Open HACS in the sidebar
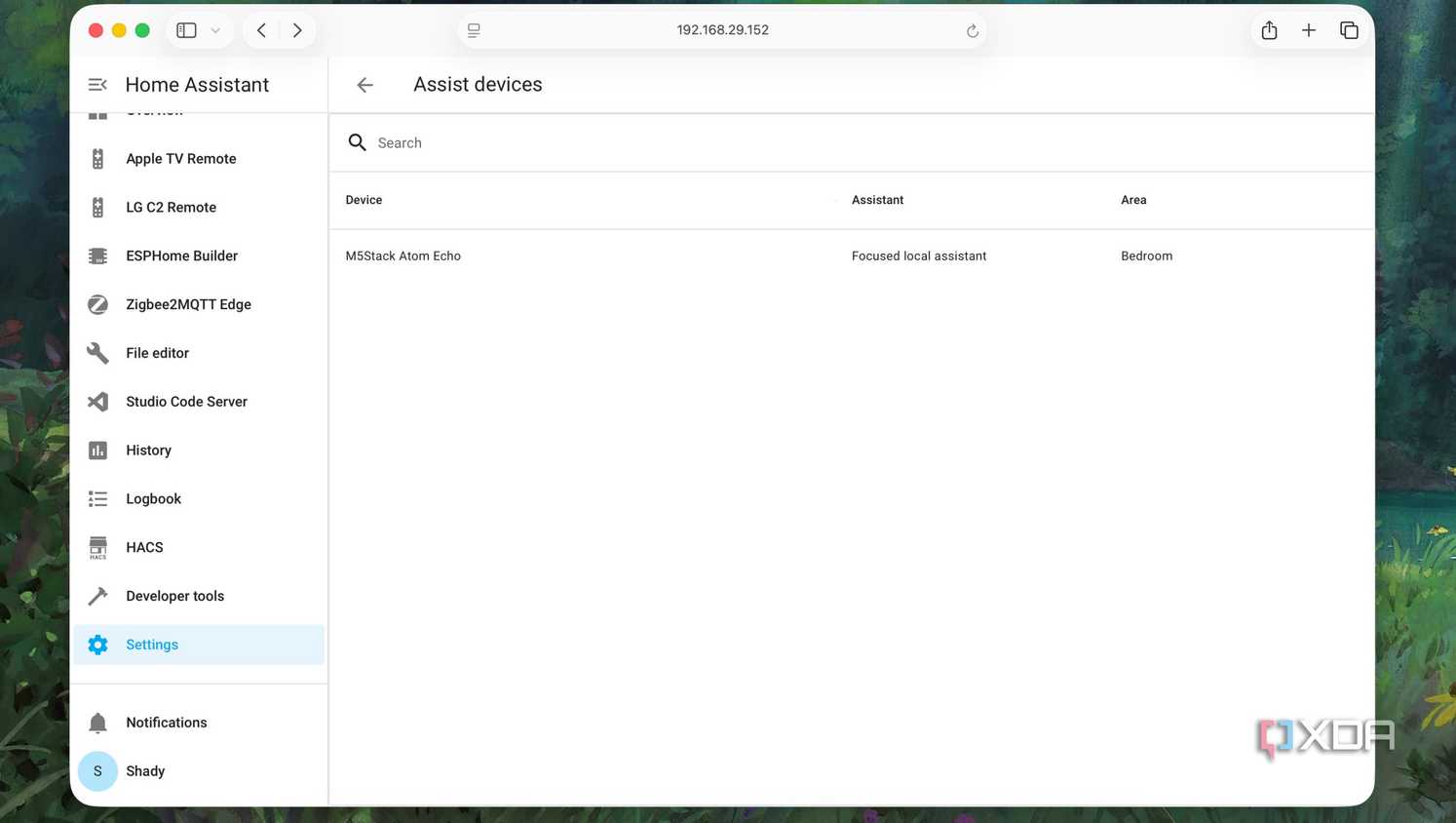This screenshot has height=823, width=1456. pos(199,548)
